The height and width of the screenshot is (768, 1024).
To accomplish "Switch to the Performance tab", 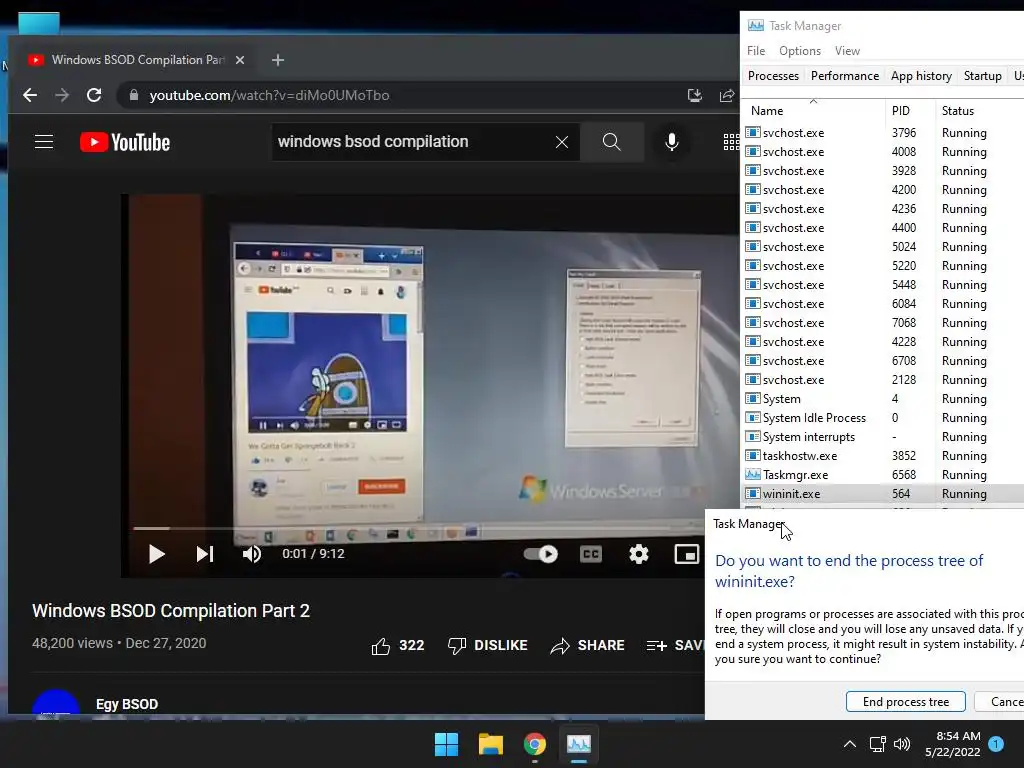I will click(x=844, y=76).
